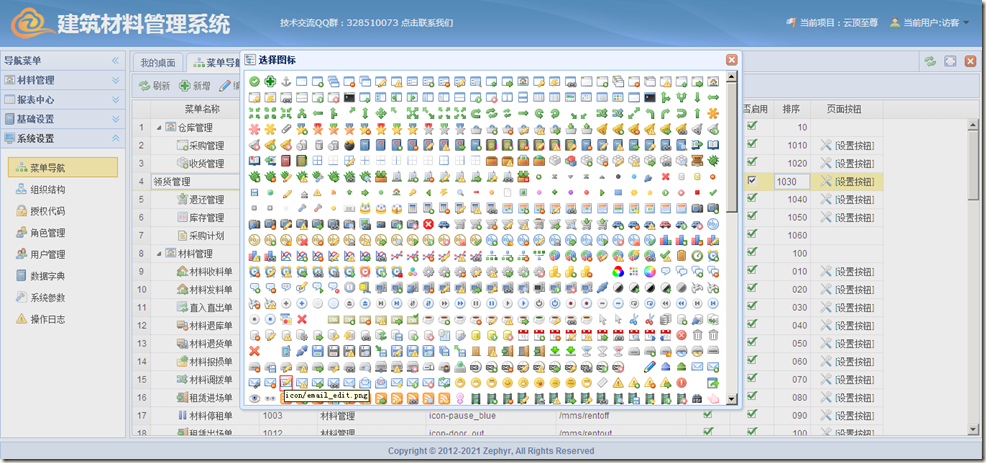Click the sort field containing 1030
986x463 pixels.
click(792, 181)
